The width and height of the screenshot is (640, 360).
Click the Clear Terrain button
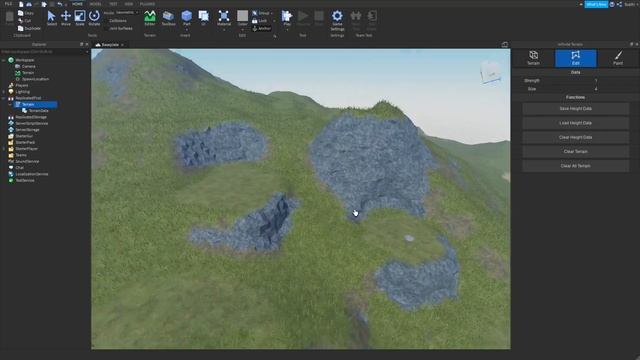(576, 151)
